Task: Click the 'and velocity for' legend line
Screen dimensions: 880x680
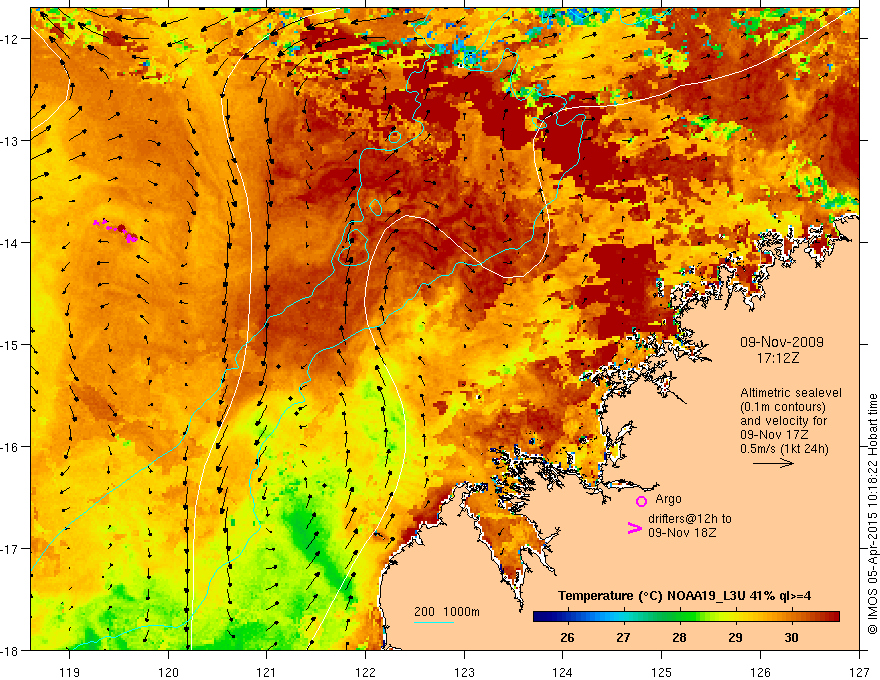Action: pyautogui.click(x=783, y=421)
